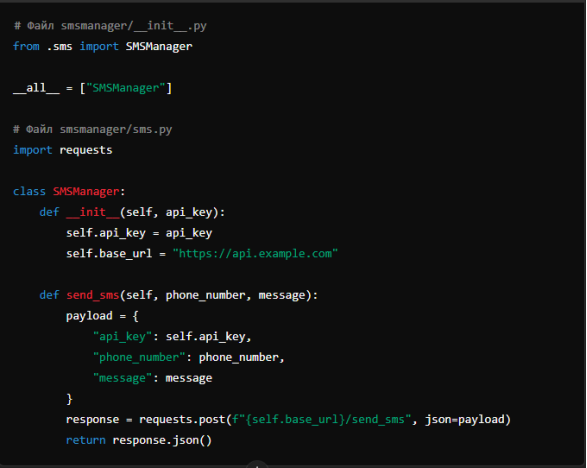
Task: Click the "phone_number" dictionary key string
Action: [139, 357]
